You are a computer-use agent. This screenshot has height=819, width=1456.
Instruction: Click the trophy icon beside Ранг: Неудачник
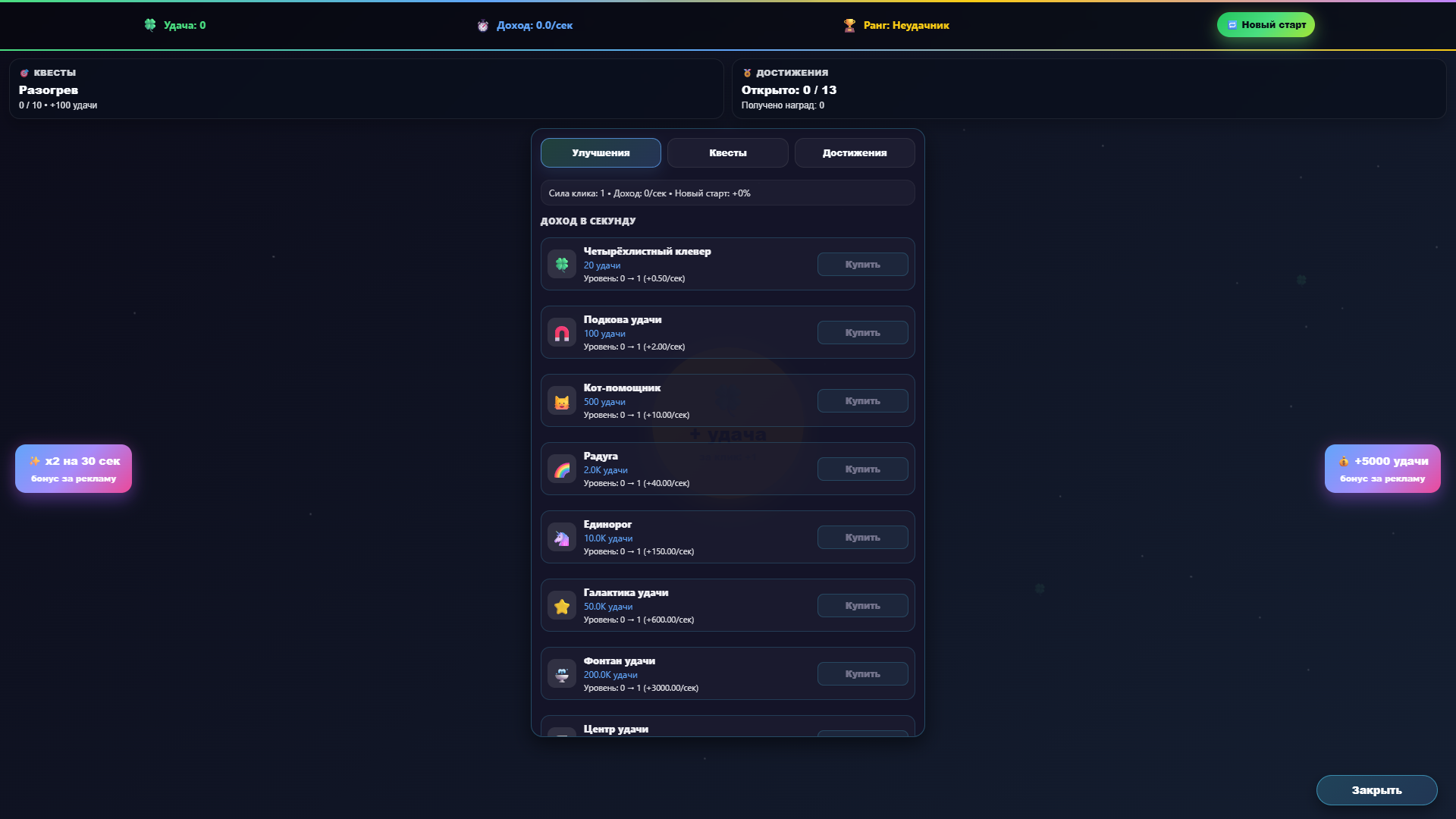pos(850,25)
